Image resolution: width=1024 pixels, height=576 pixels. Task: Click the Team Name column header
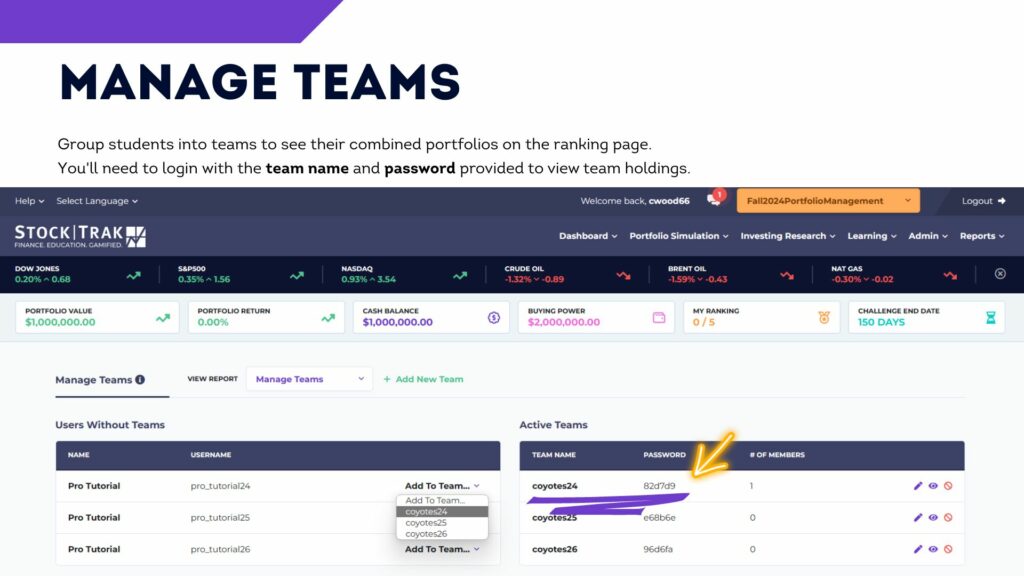(553, 455)
